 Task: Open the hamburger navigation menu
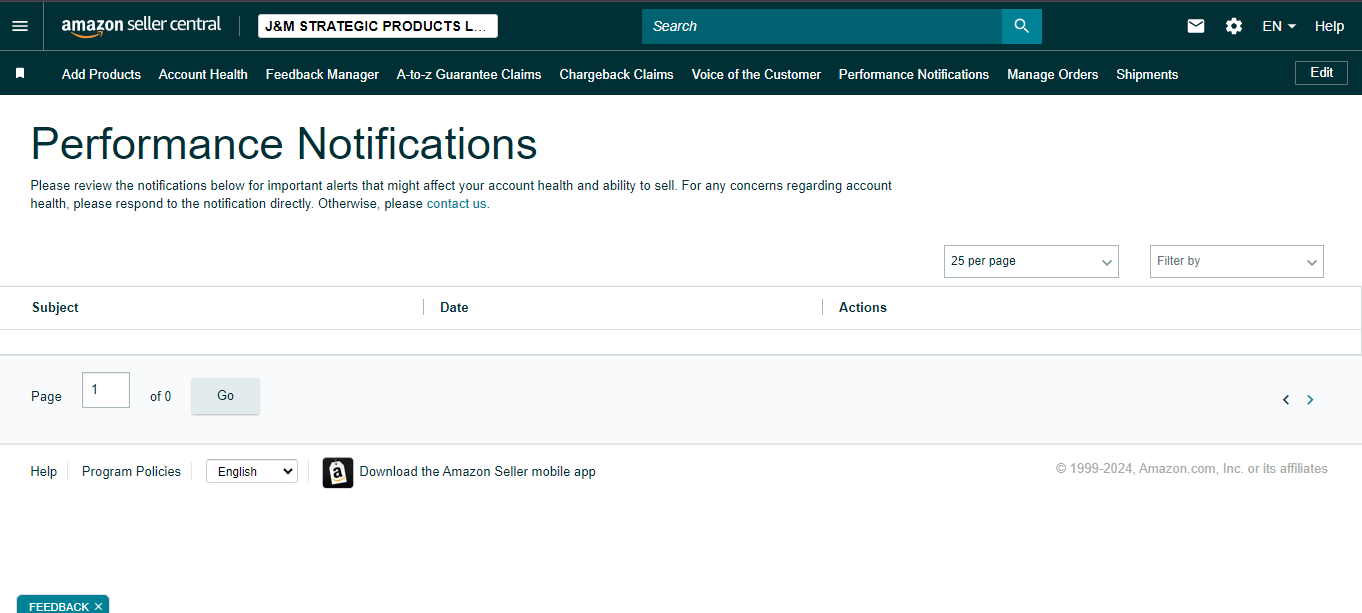[x=20, y=26]
